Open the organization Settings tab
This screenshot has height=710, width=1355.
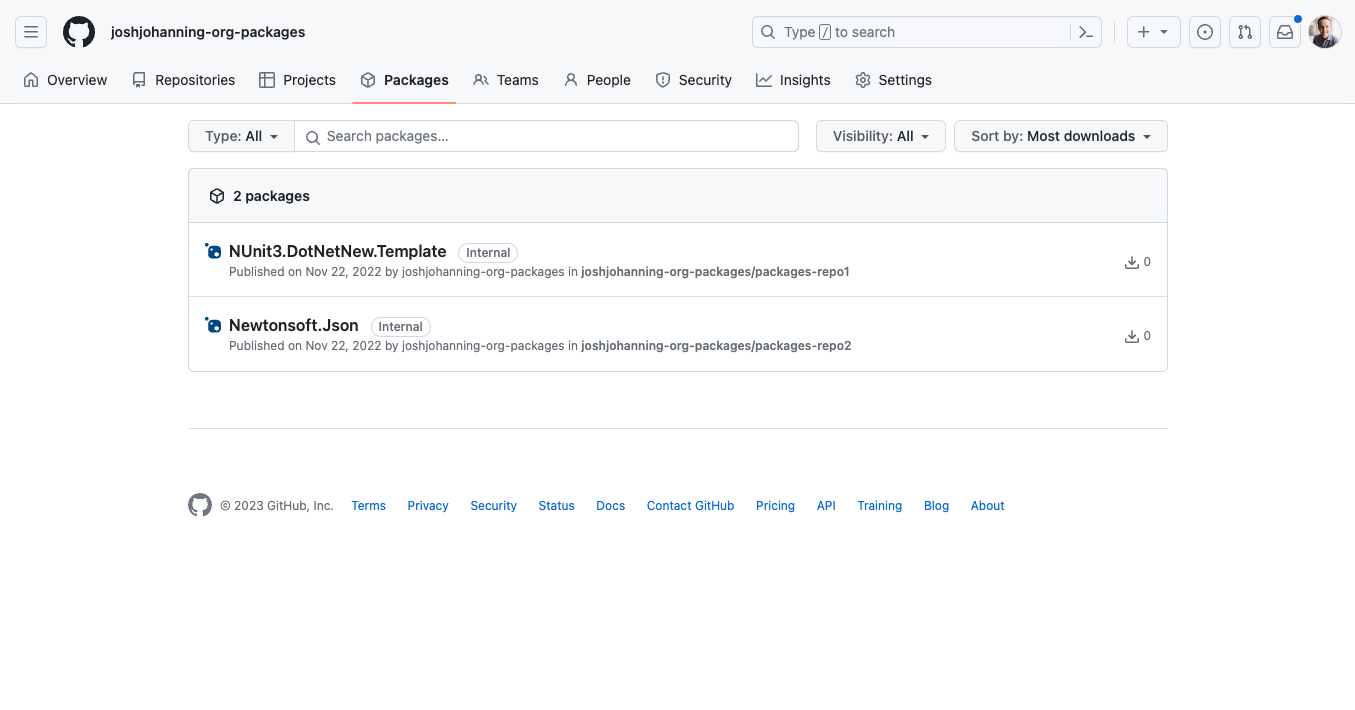pos(893,80)
